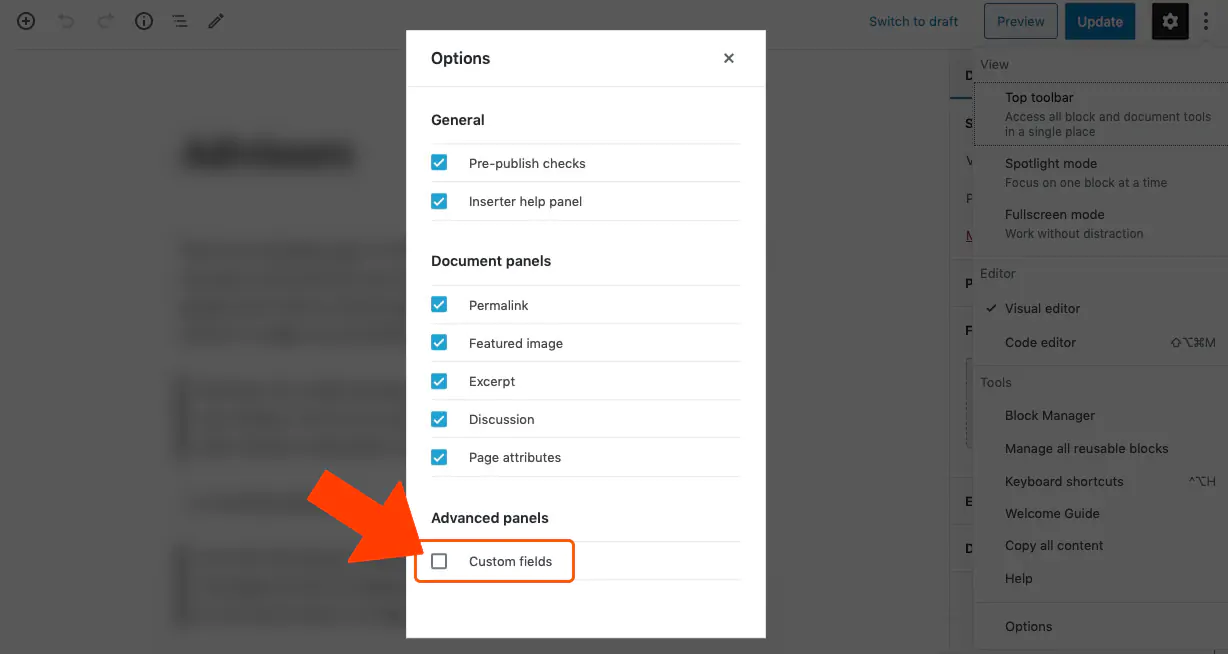This screenshot has width=1228, height=654.
Task: Disable Pre-publish checks
Action: point(439,163)
